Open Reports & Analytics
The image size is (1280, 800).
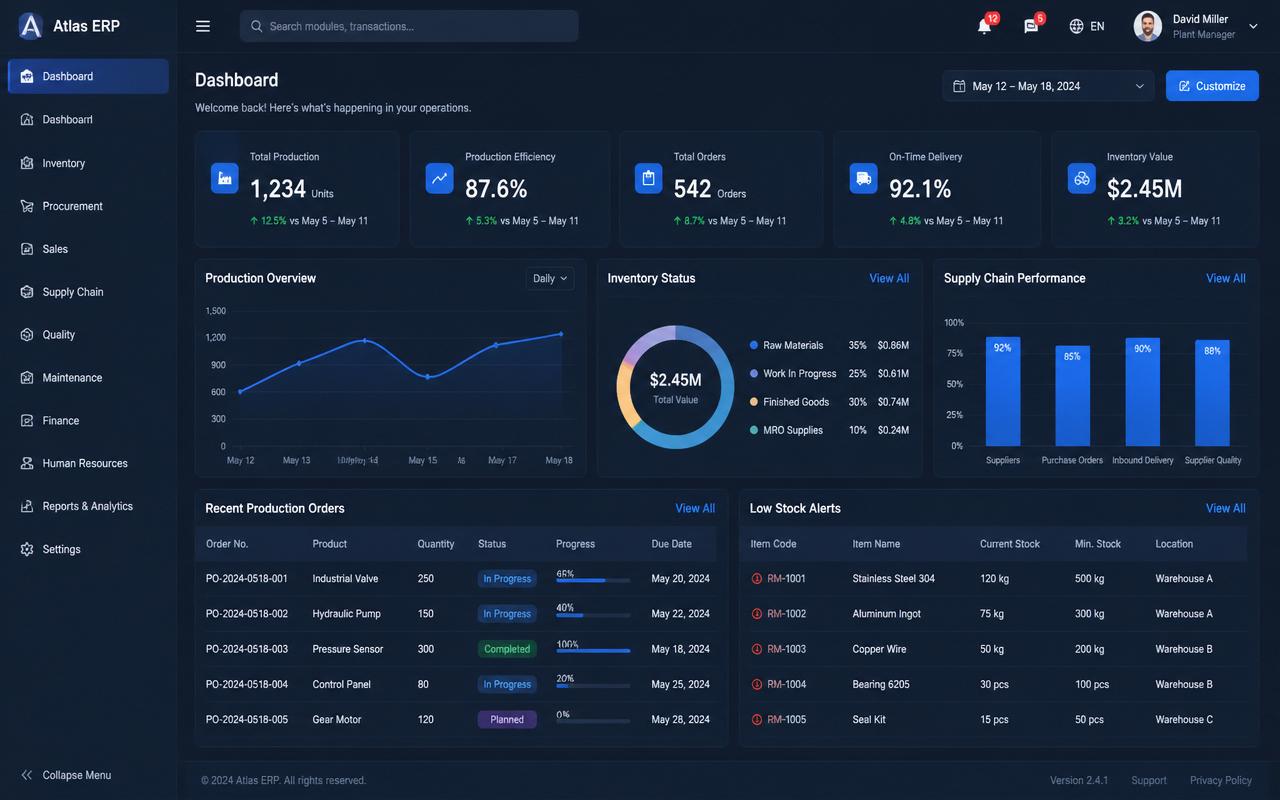(88, 506)
